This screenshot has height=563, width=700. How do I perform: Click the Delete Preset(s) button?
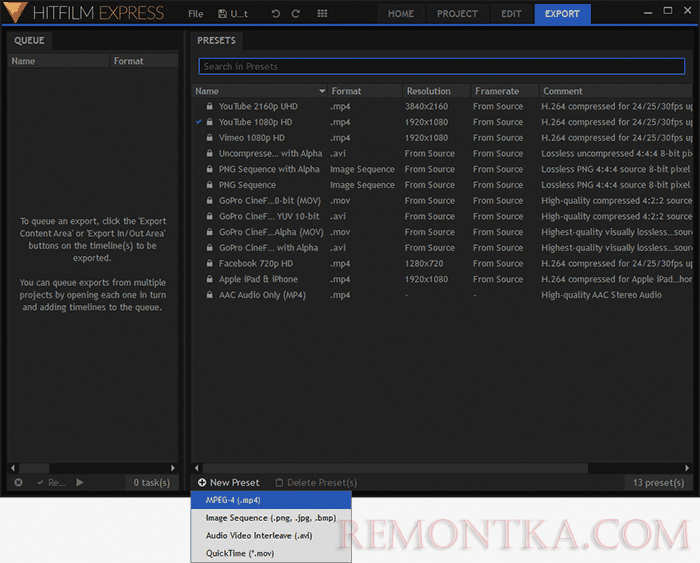(316, 483)
